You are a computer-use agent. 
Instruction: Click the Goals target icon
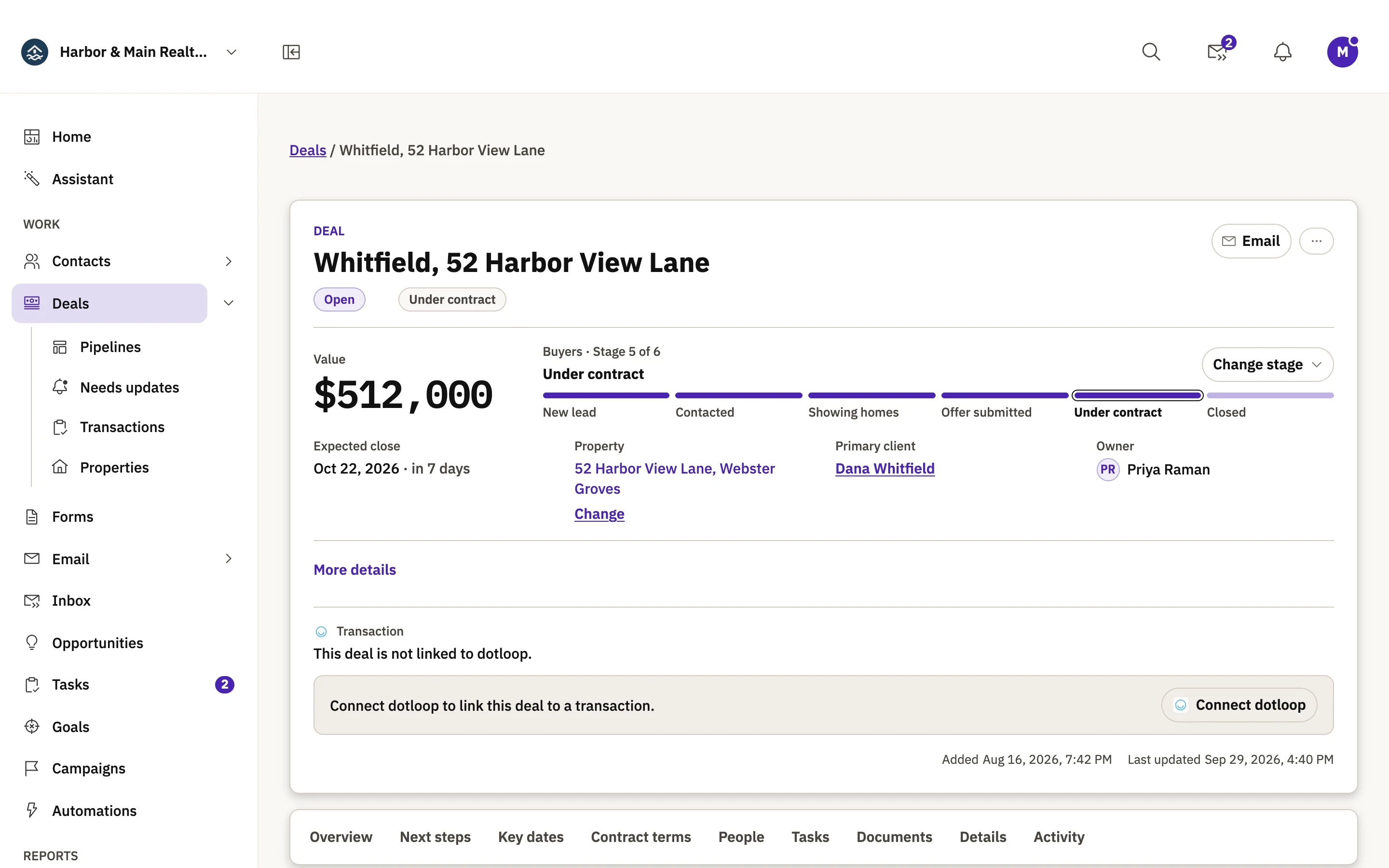tap(31, 726)
